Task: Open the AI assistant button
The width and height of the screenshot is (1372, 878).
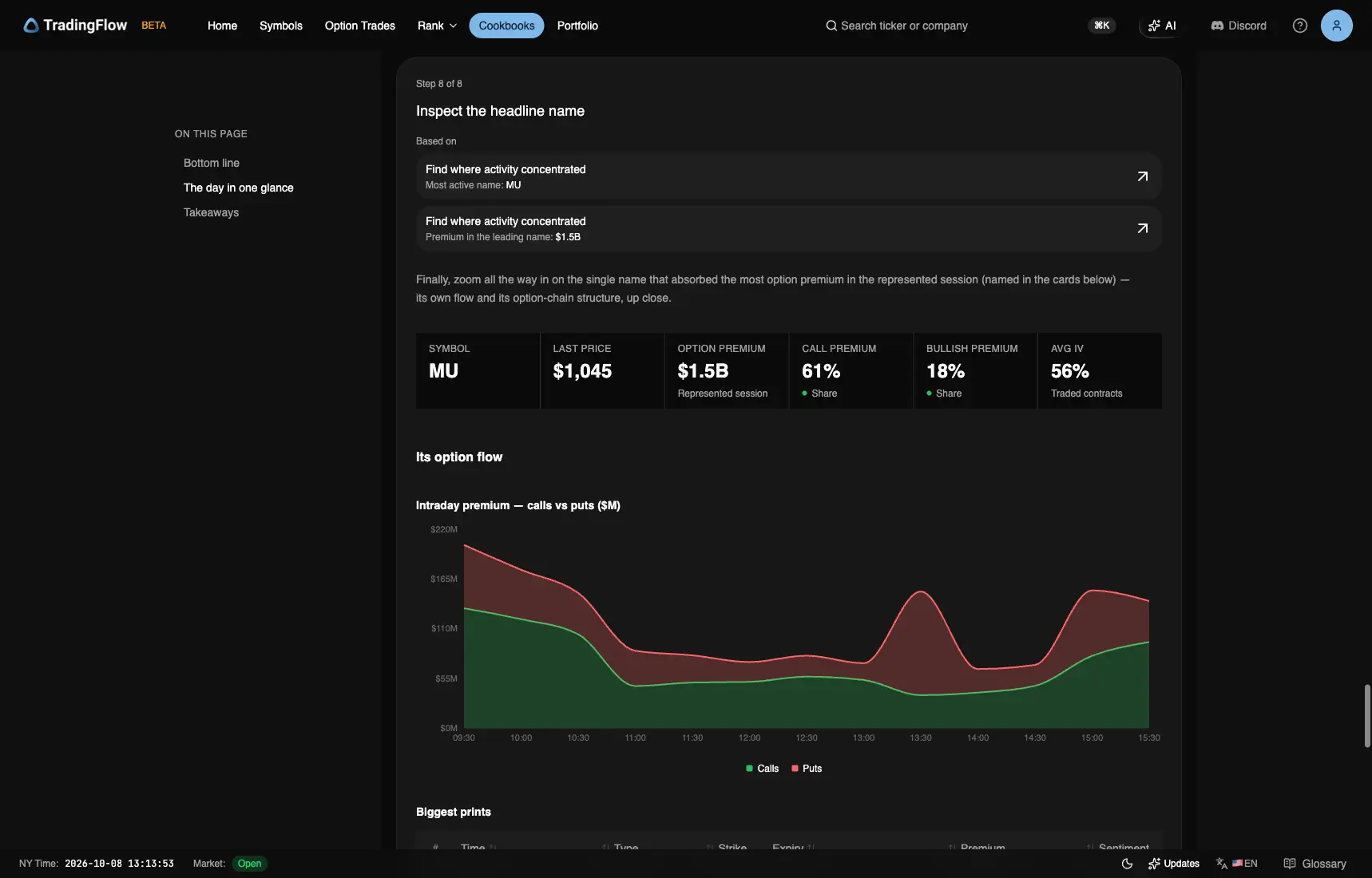Action: 1162,26
